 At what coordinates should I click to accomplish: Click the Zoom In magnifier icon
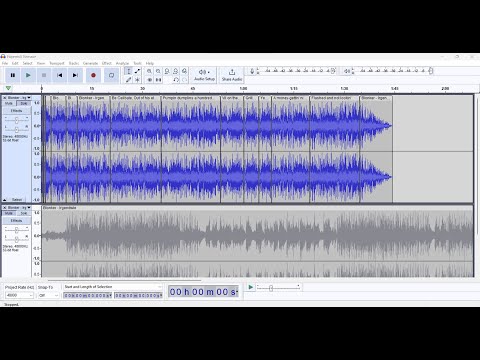click(x=149, y=71)
